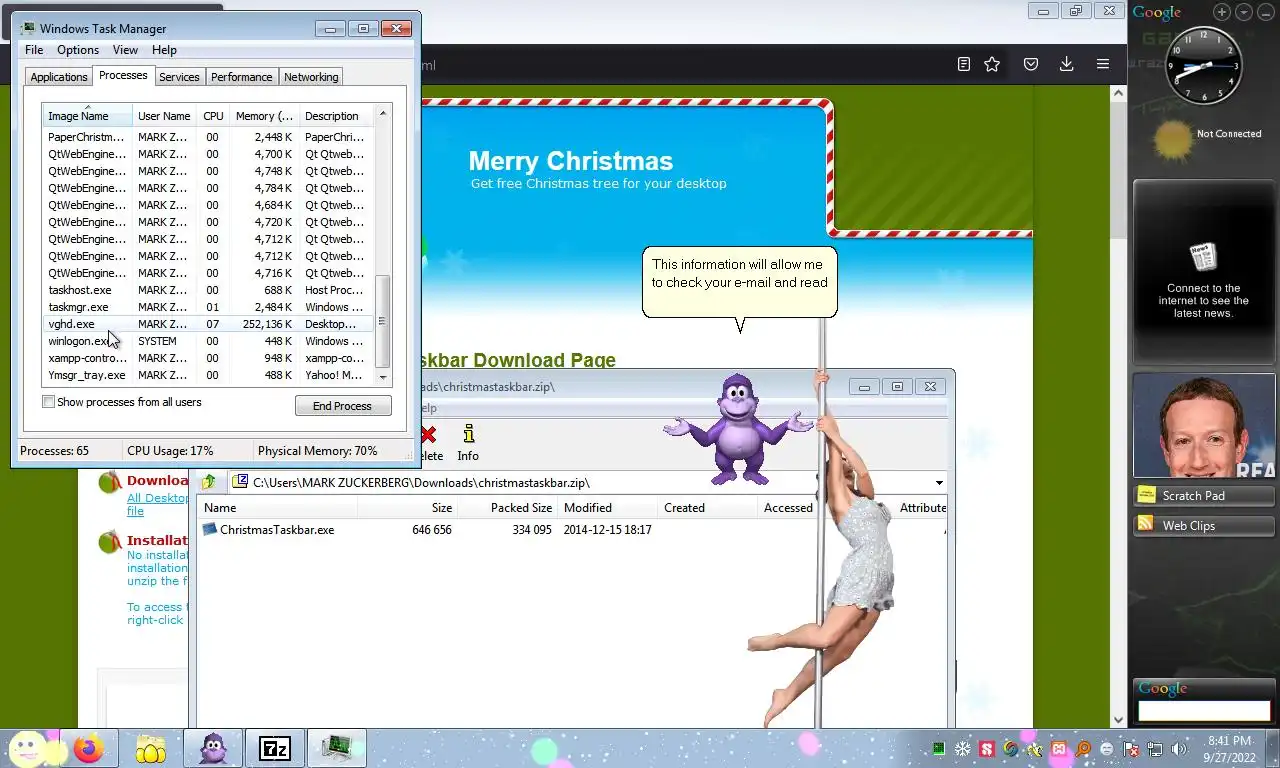This screenshot has height=768, width=1280.
Task: Open Firefox reader view icon
Action: pyautogui.click(x=963, y=64)
